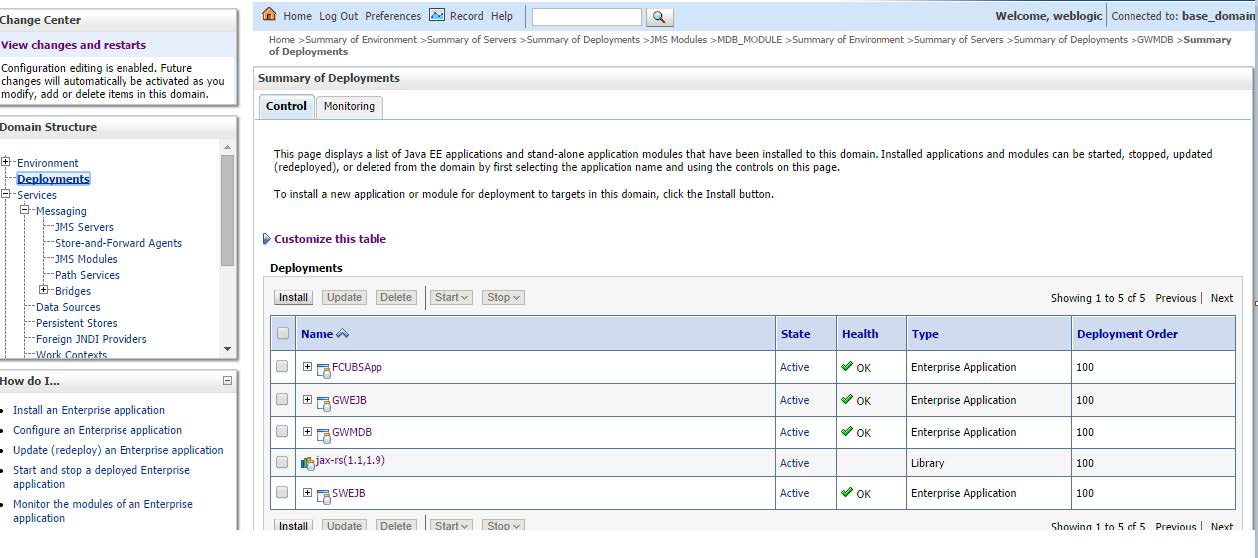1258x558 pixels.
Task: Expand the GWMDB deployment row
Action: point(307,432)
